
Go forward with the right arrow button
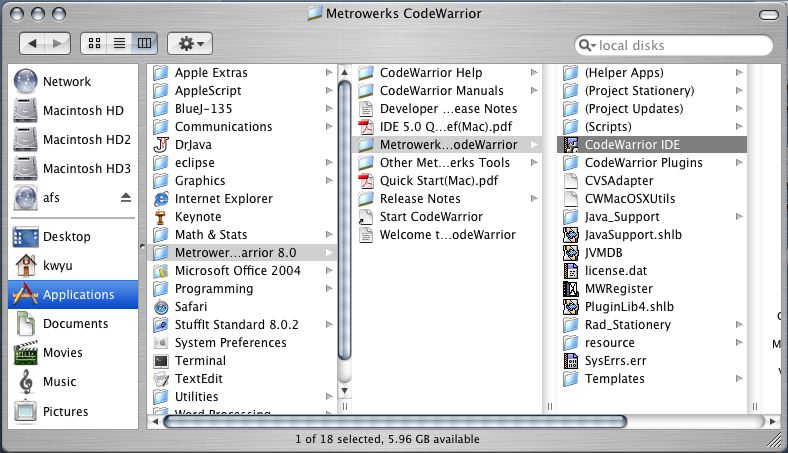point(57,44)
